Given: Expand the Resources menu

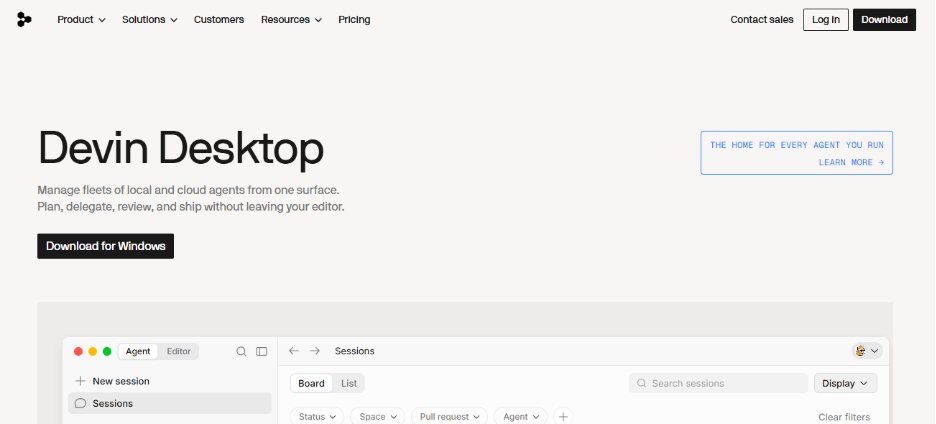Looking at the screenshot, I should pyautogui.click(x=291, y=20).
